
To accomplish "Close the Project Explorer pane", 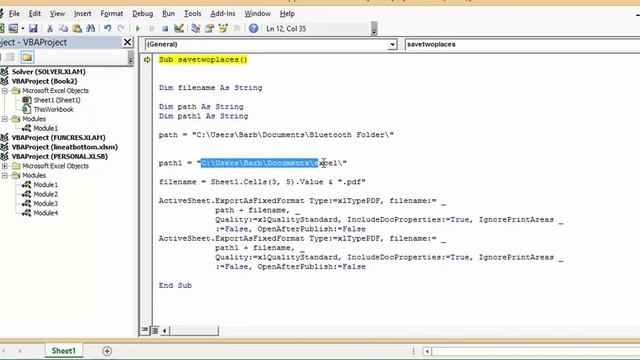I will [x=127, y=42].
